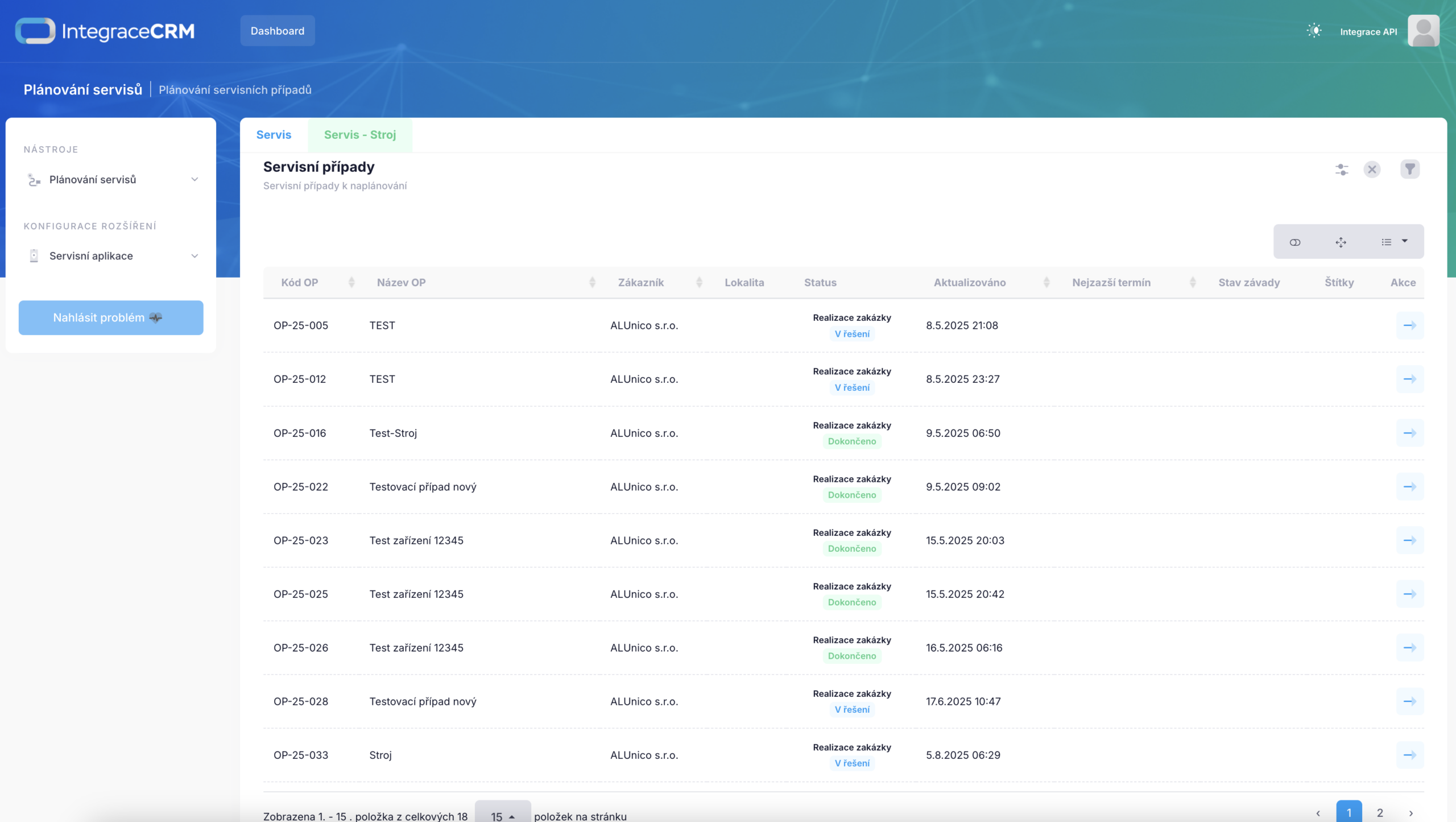1456x822 pixels.
Task: Go to pagination page 2
Action: pos(1380,813)
